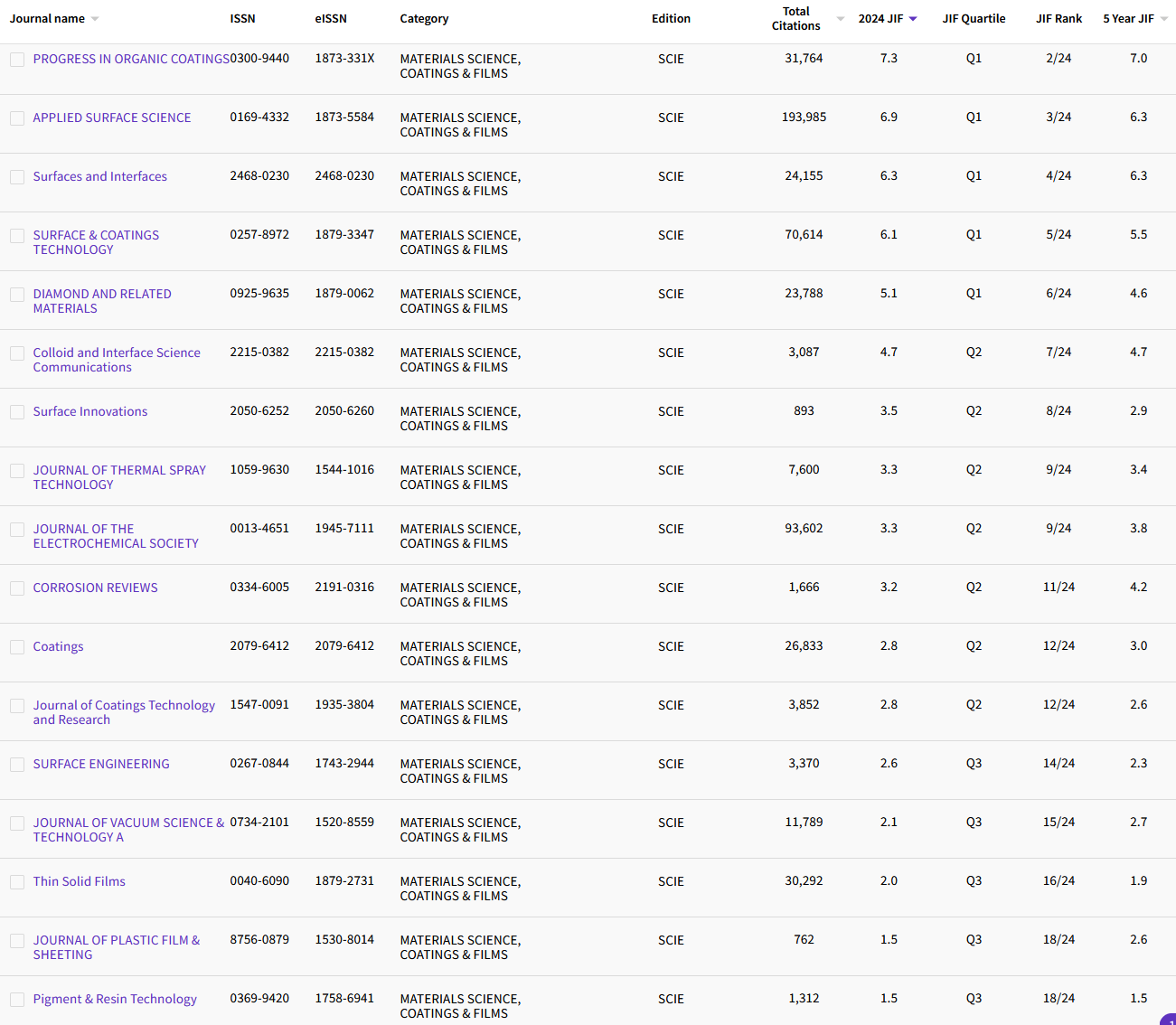
Task: Open JOURNAL OF THERMAL SPRAY TECHNOLOGY
Action: [118, 477]
